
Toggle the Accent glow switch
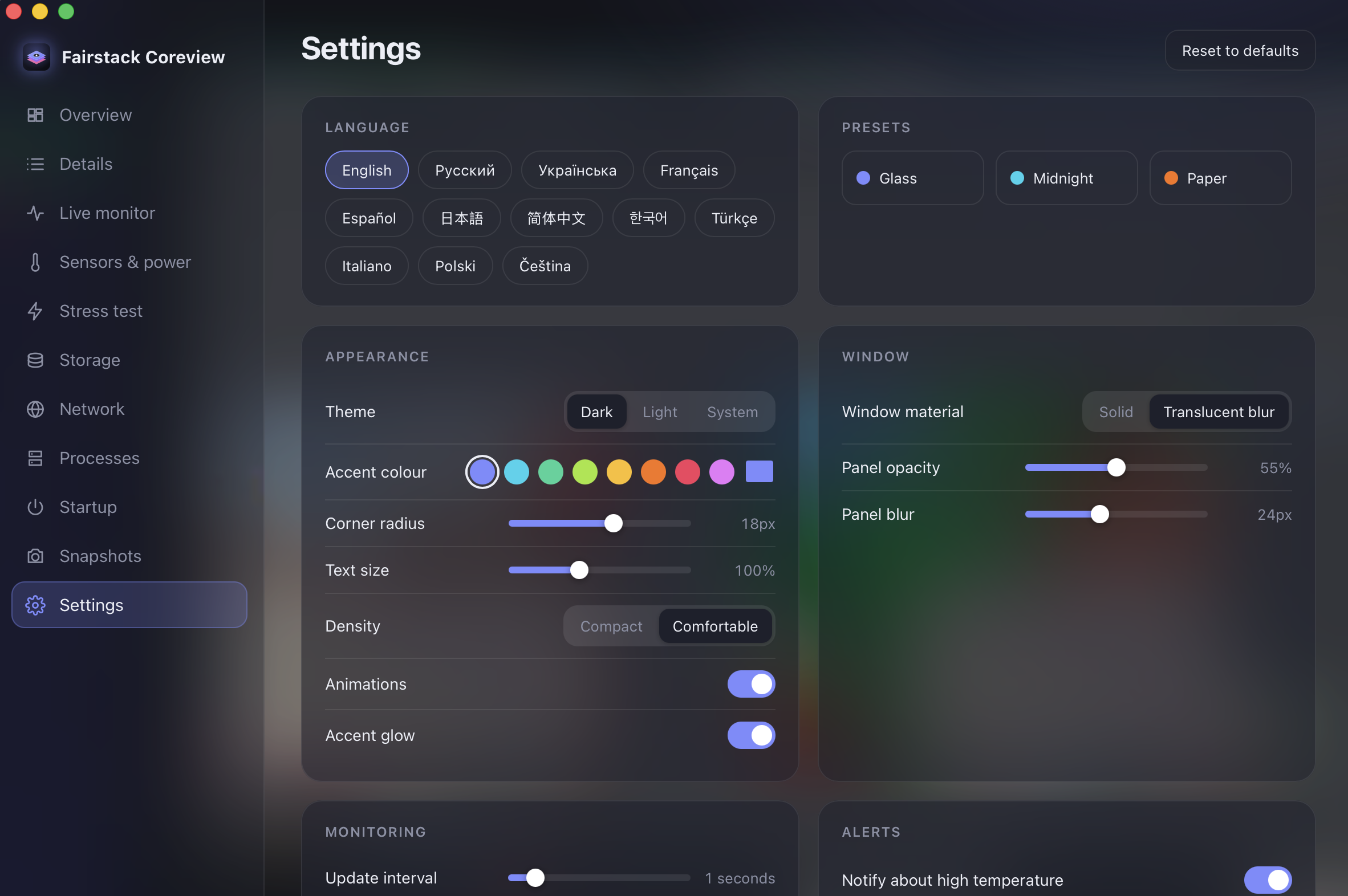751,735
